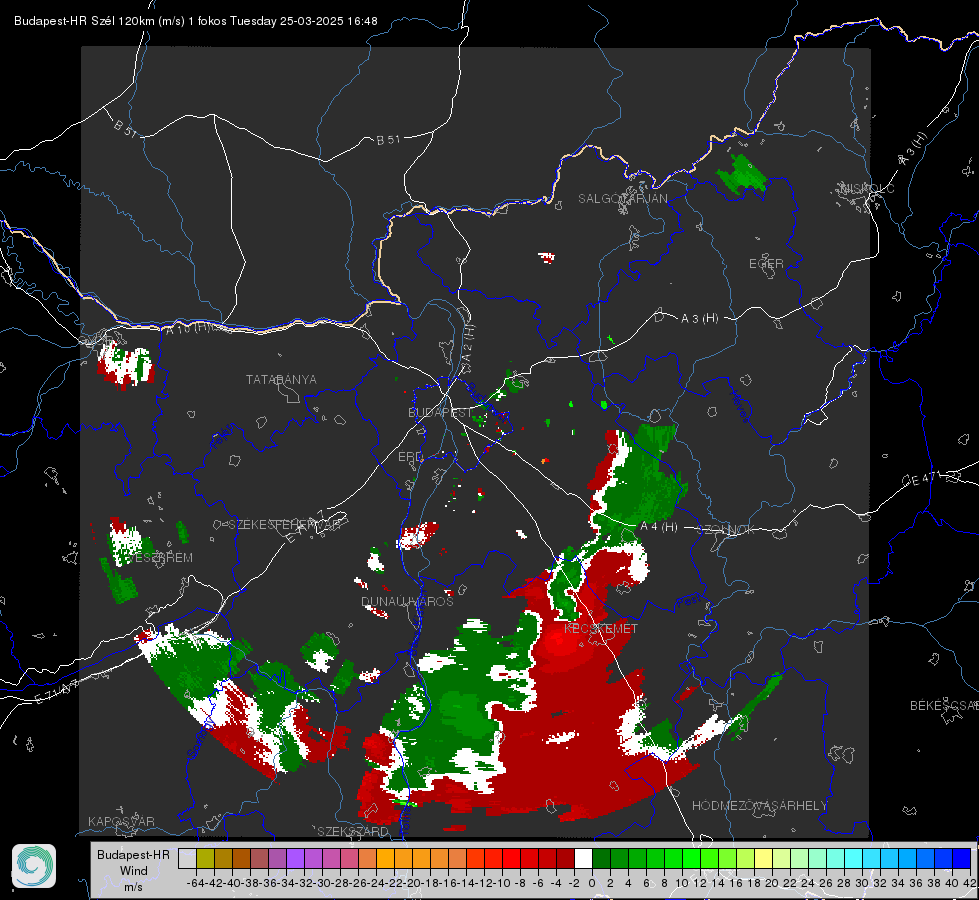Click the 0 value on the wind scale
Screen dimensions: 979x900
[x=592, y=883]
